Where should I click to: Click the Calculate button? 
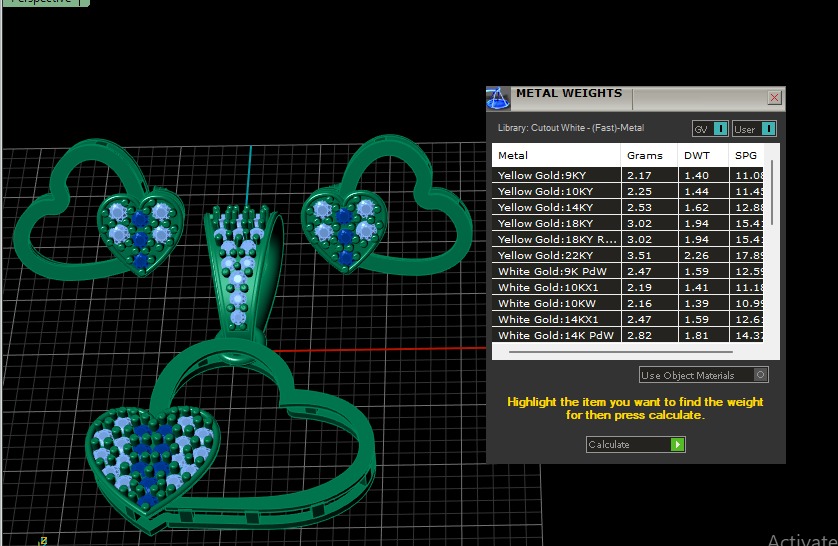pos(635,444)
